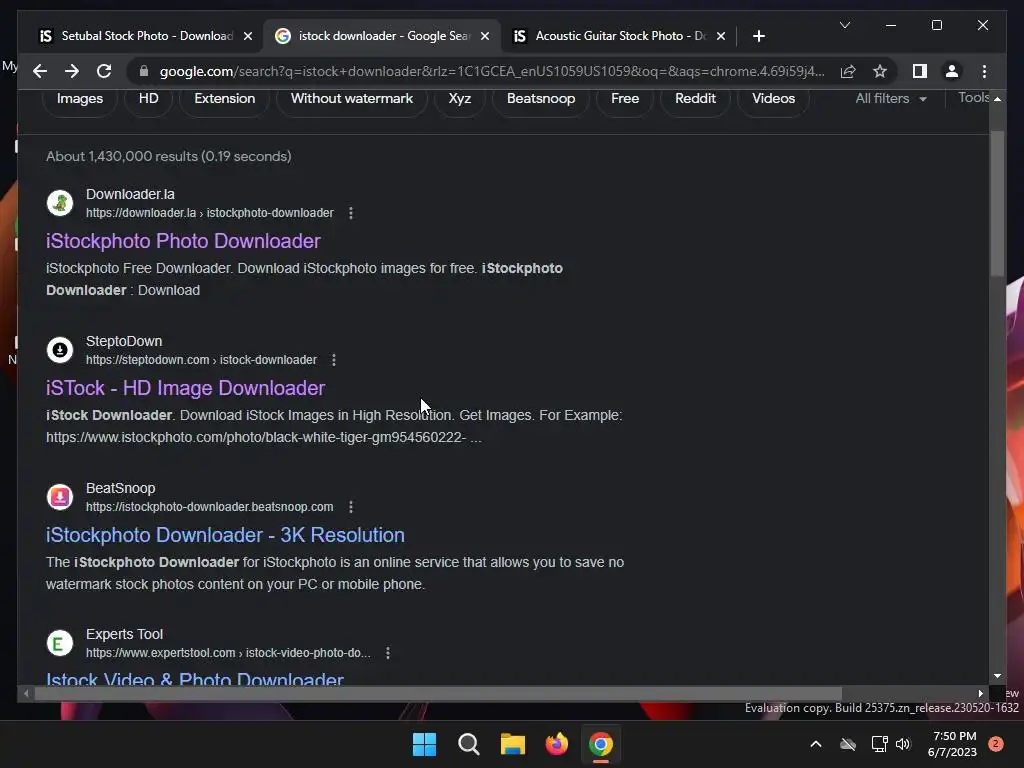The height and width of the screenshot is (768, 1024).
Task: Open the Windows Start menu
Action: [x=424, y=744]
